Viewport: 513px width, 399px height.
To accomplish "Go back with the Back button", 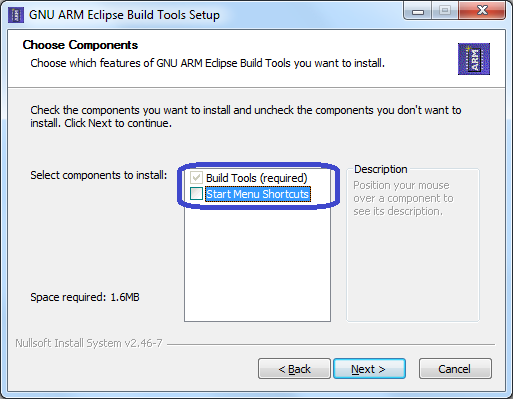I will [294, 369].
